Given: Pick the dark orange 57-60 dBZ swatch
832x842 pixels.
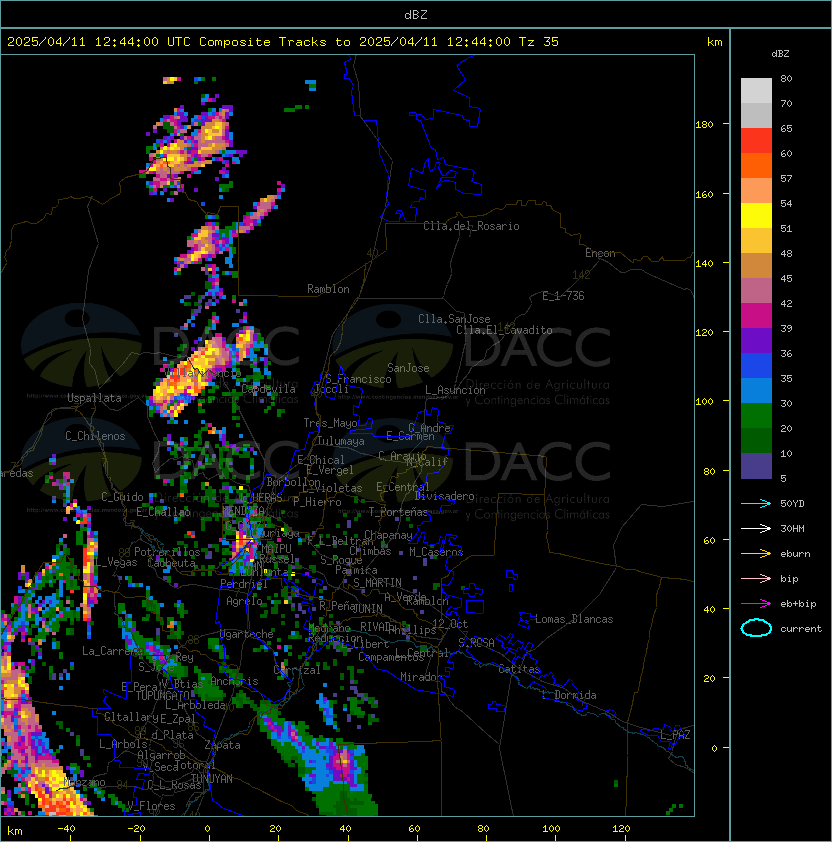Looking at the screenshot, I should (x=756, y=166).
